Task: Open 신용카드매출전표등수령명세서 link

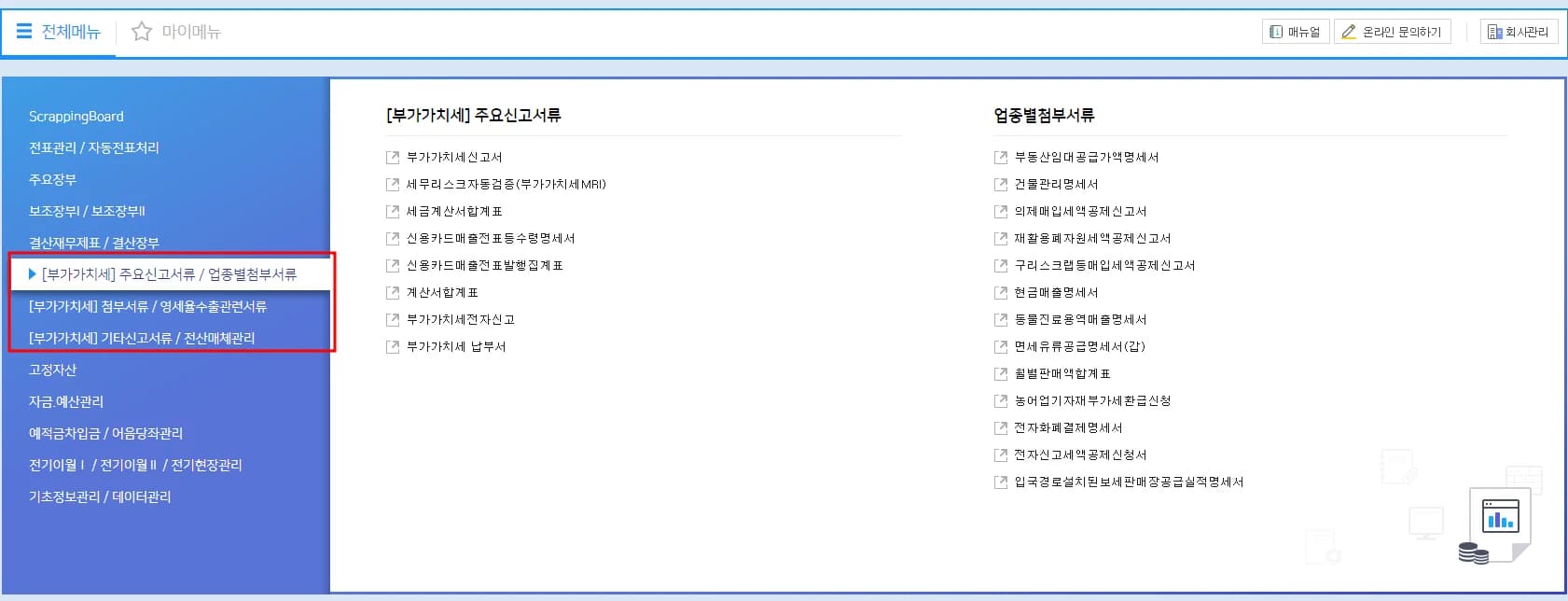Action: (x=491, y=239)
